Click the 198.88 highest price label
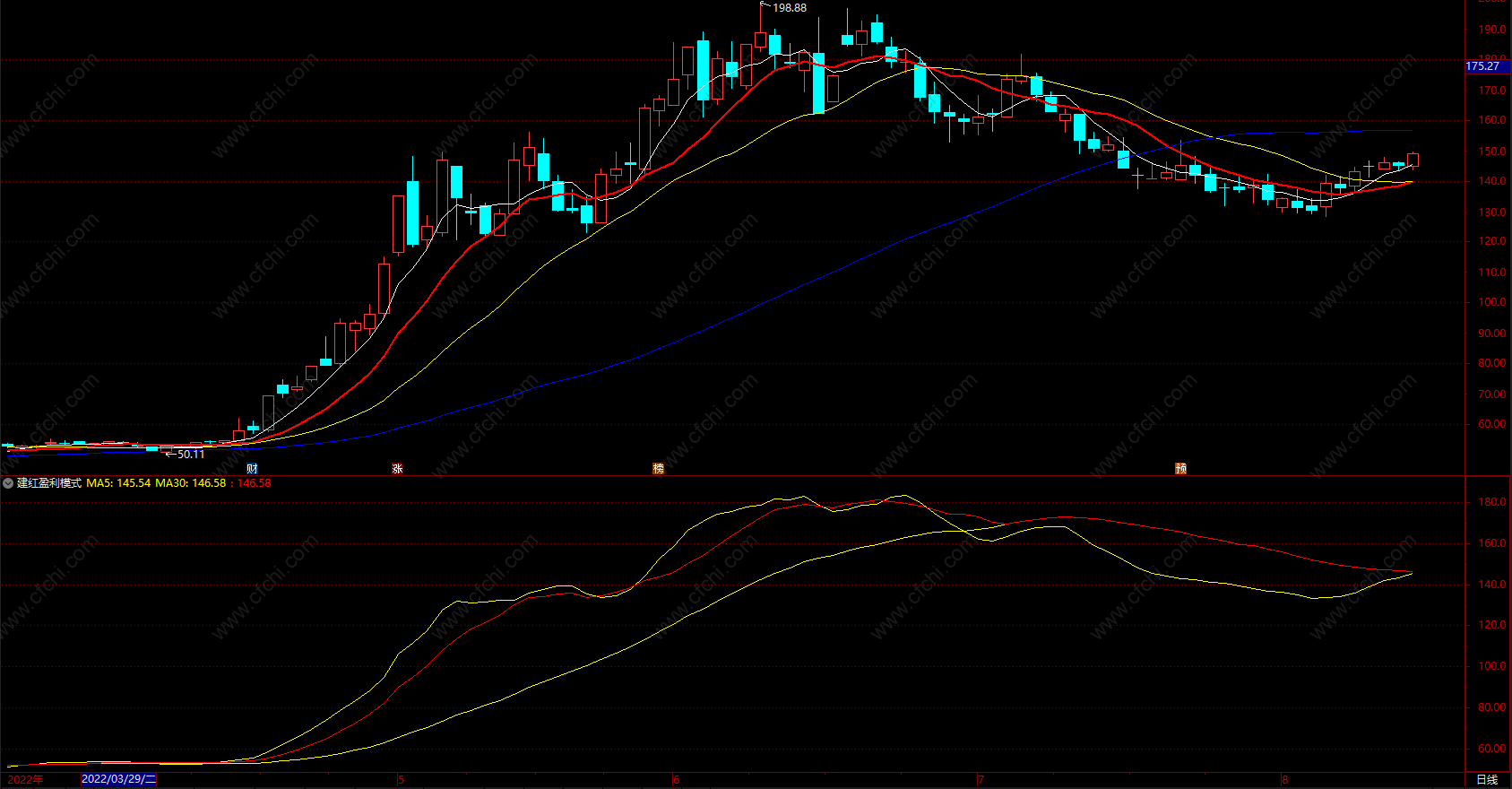 (790, 8)
